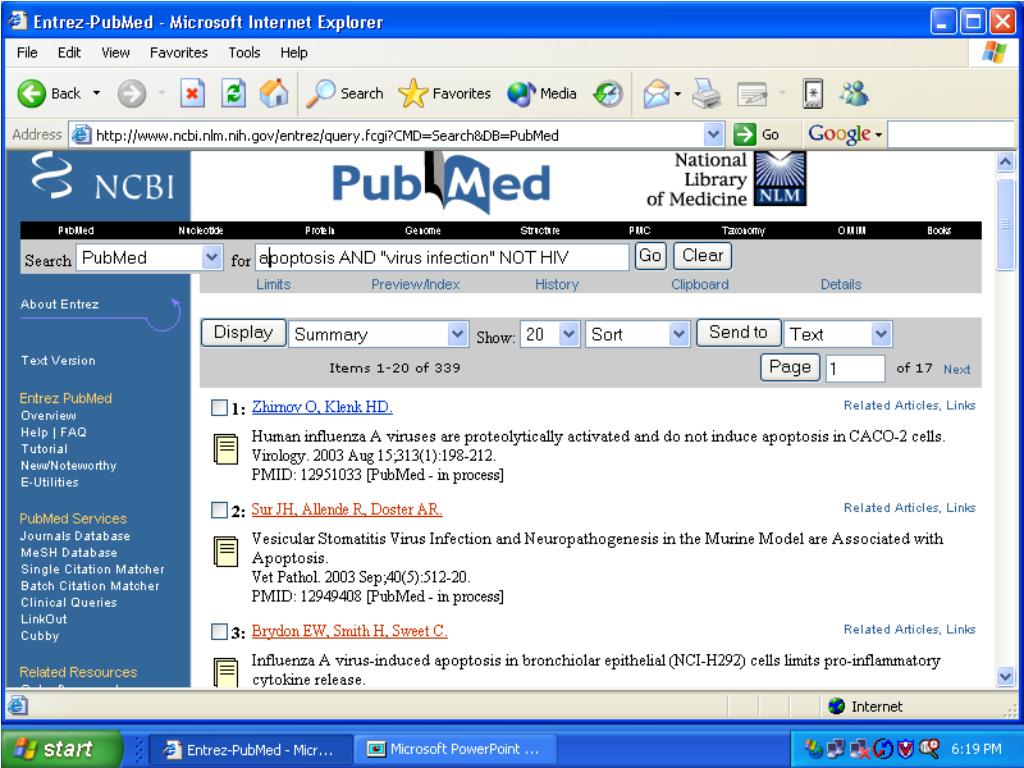Switch to Microsoft PowerPoint taskbar item
This screenshot has width=1024, height=768.
tap(455, 749)
